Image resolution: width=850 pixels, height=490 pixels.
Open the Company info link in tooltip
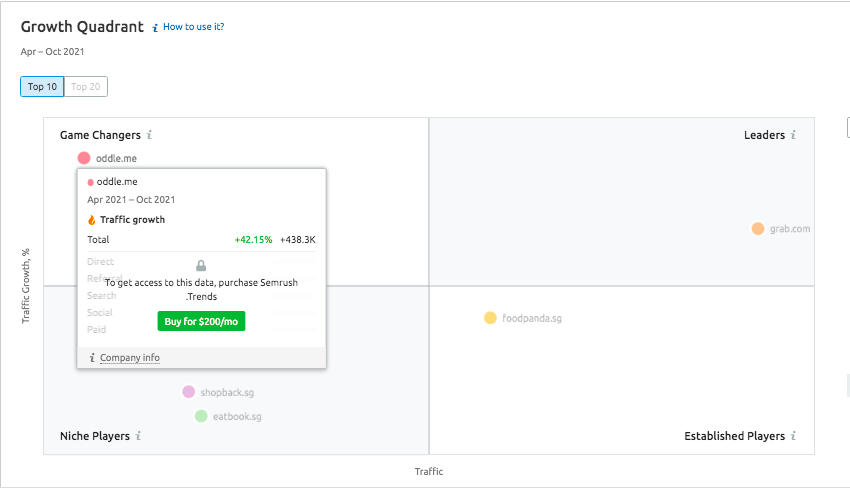(x=130, y=358)
